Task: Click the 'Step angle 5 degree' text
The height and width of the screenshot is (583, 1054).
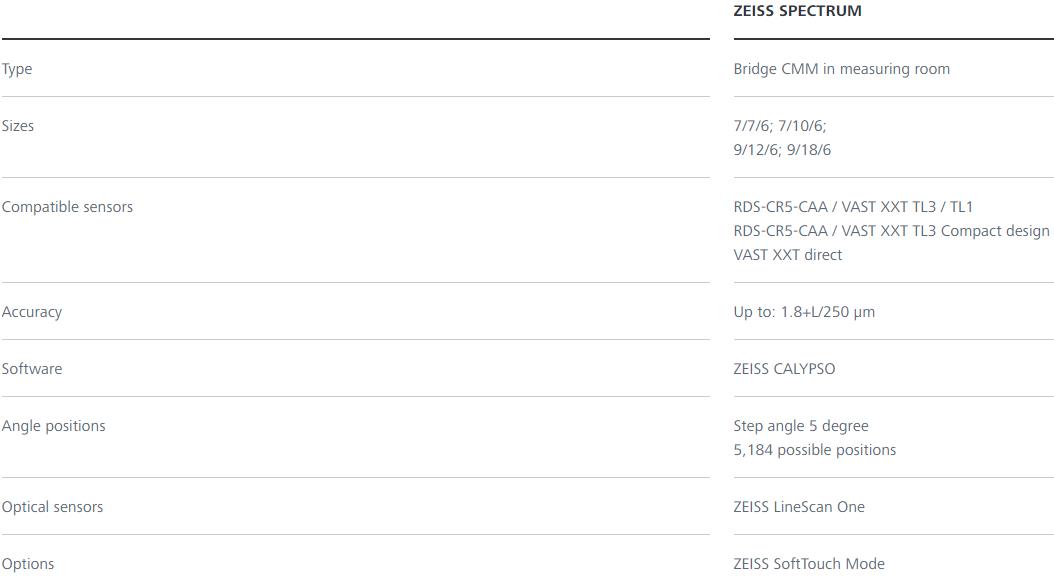Action: point(800,426)
